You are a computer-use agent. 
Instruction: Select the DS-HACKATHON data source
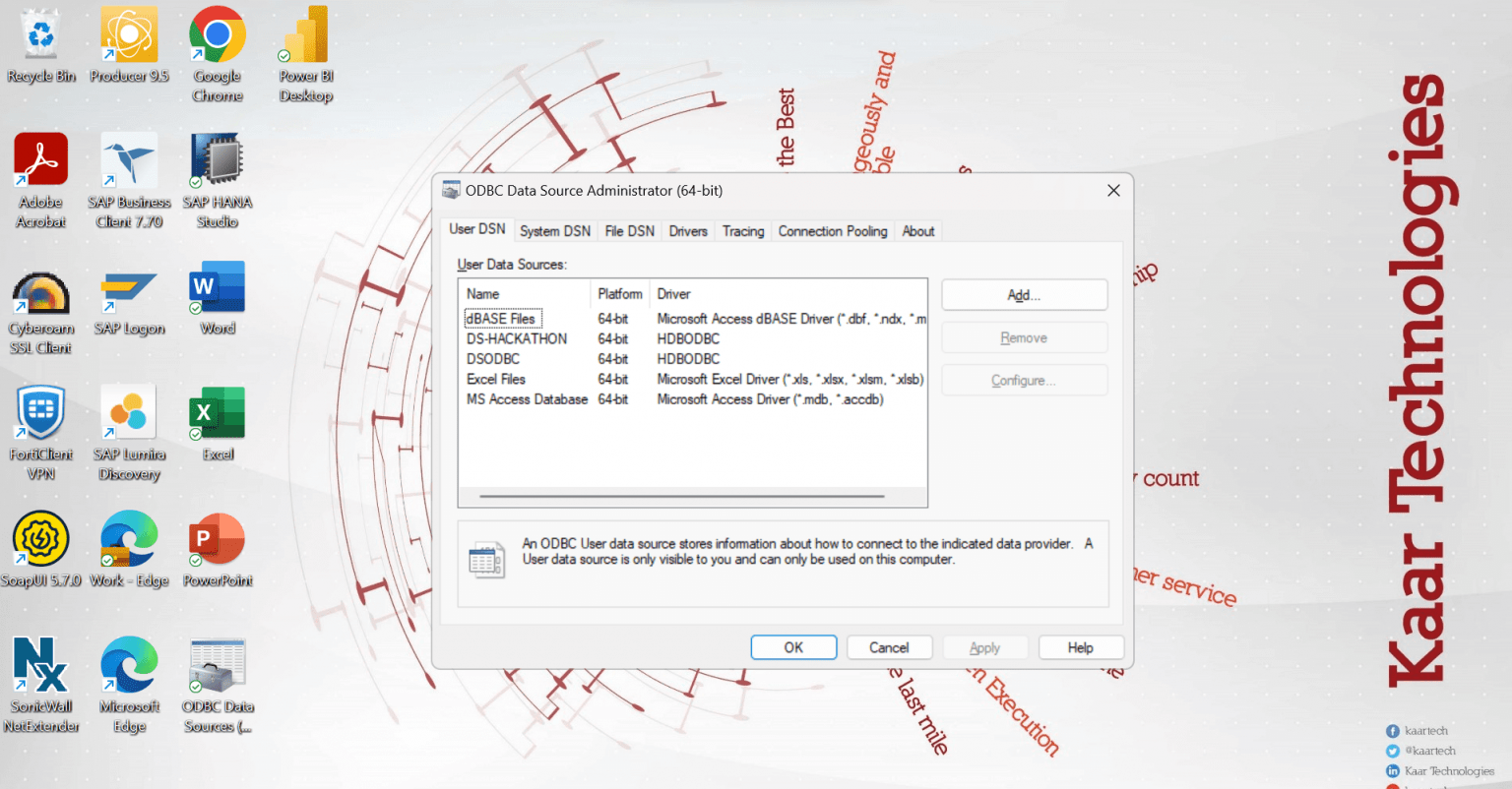(x=517, y=337)
